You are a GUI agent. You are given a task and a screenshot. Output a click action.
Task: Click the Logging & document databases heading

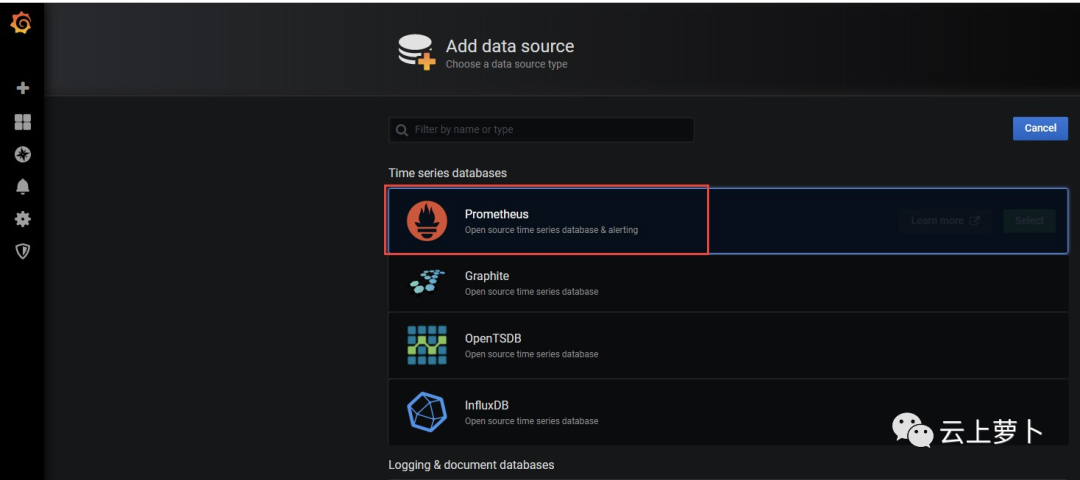coord(471,465)
